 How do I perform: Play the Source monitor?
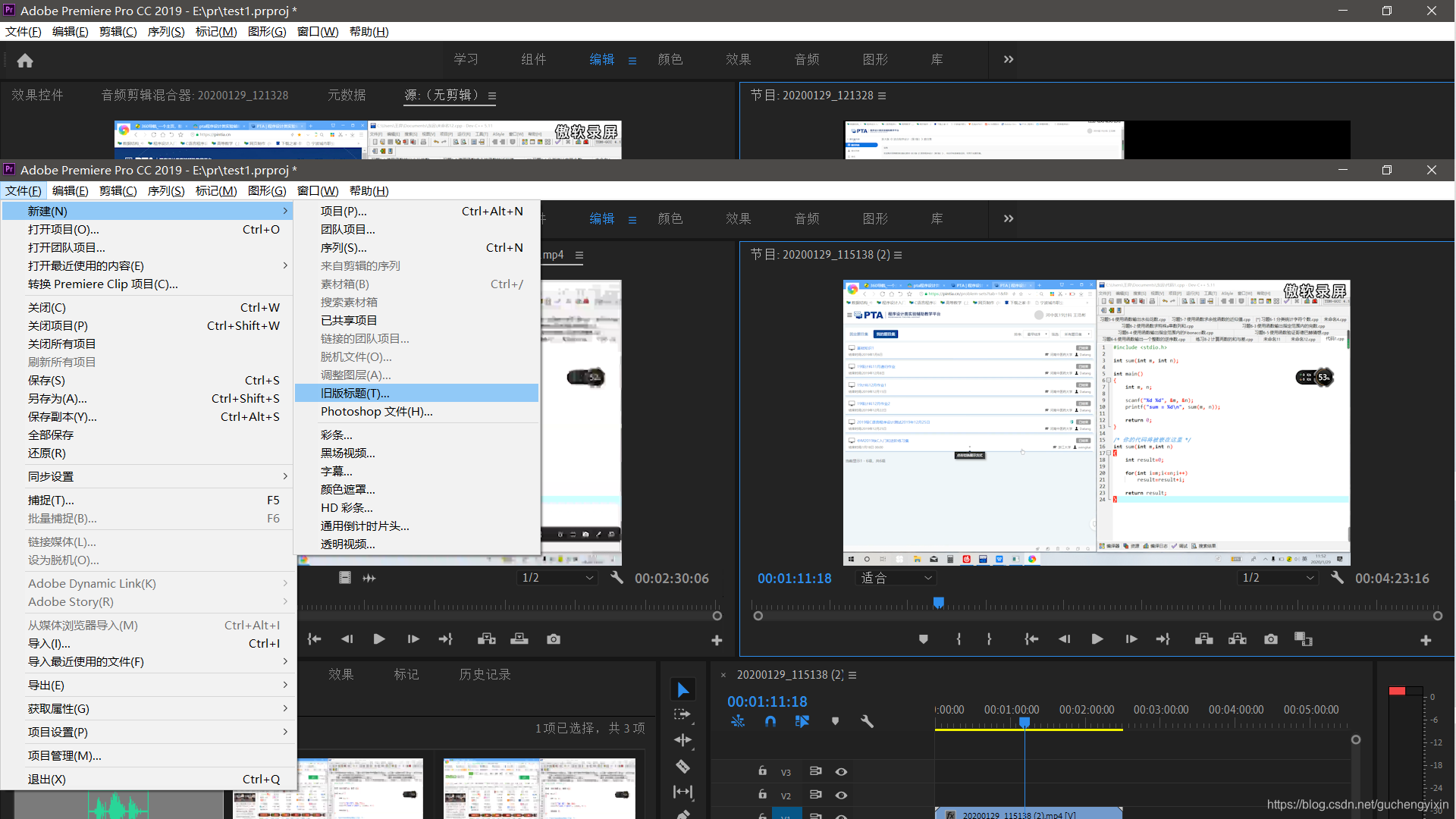(379, 639)
